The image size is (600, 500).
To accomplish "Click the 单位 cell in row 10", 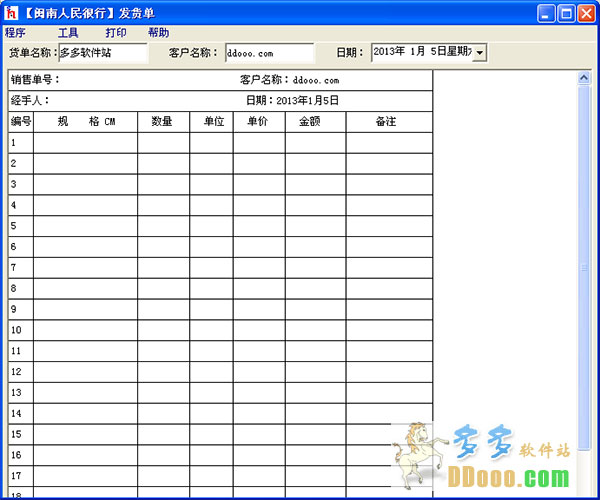I will pyautogui.click(x=212, y=331).
